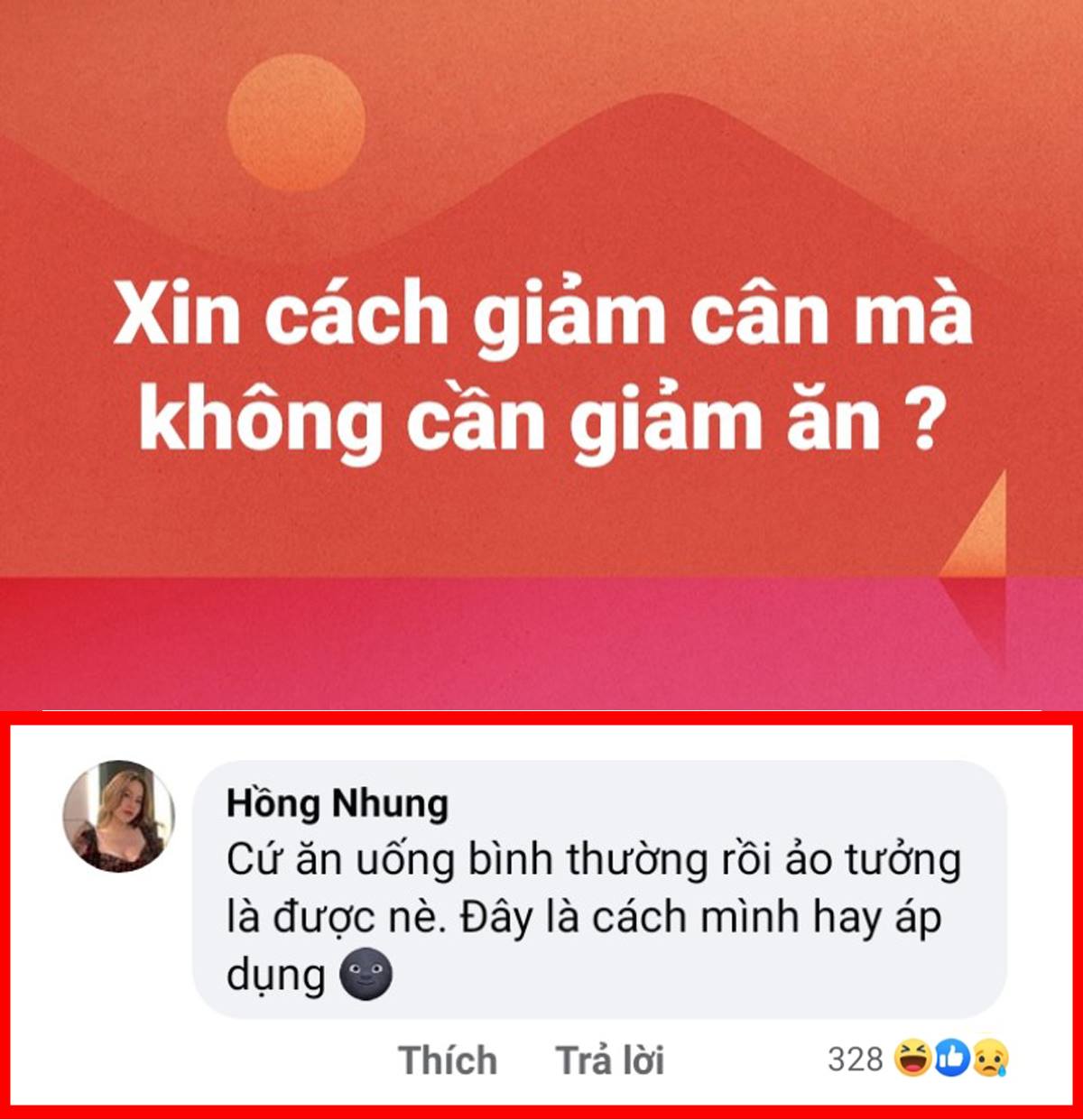Click the blue thumbs-up Like reaction icon
Viewport: 1083px width, 1120px height.
coord(951,1058)
